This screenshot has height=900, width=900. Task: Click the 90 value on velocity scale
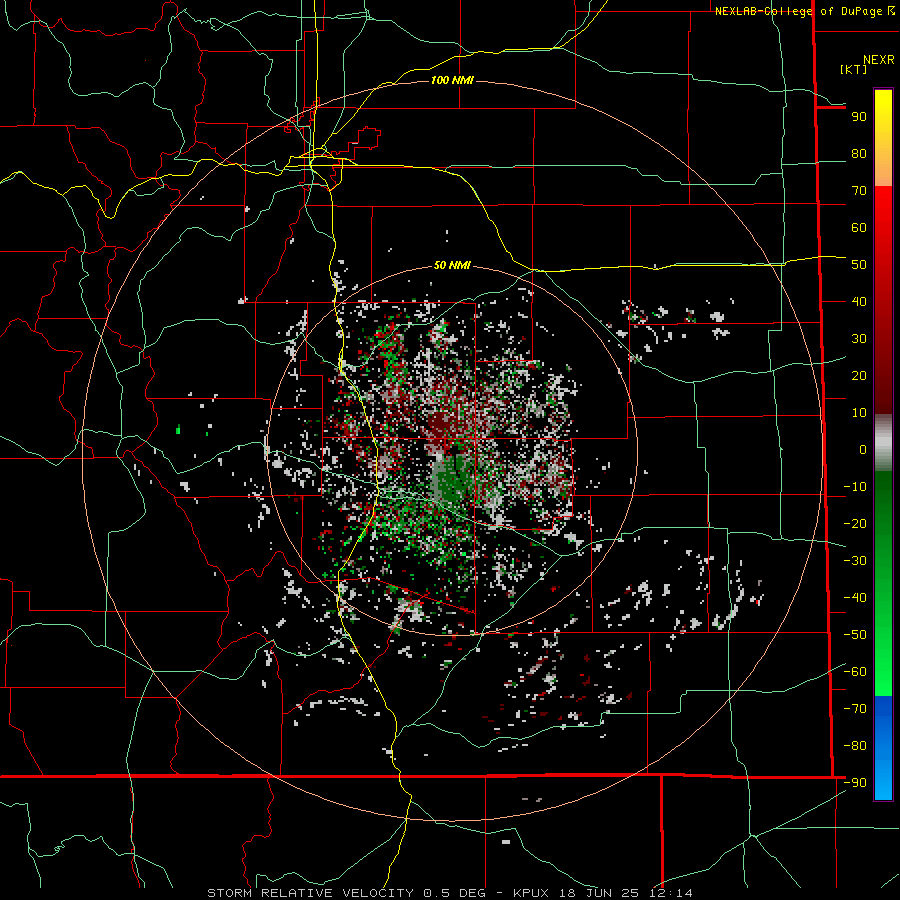tap(859, 117)
